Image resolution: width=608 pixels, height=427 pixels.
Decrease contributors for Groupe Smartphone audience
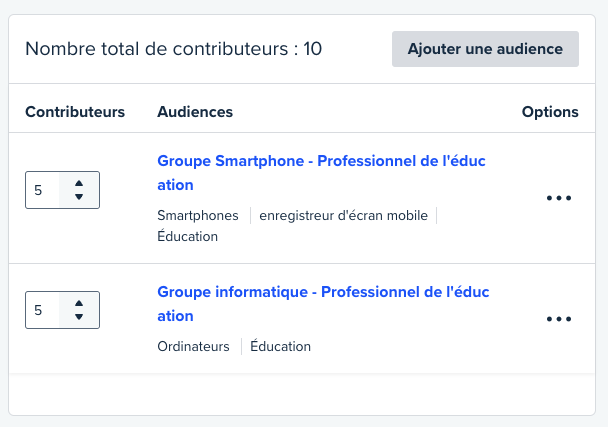(x=79, y=197)
